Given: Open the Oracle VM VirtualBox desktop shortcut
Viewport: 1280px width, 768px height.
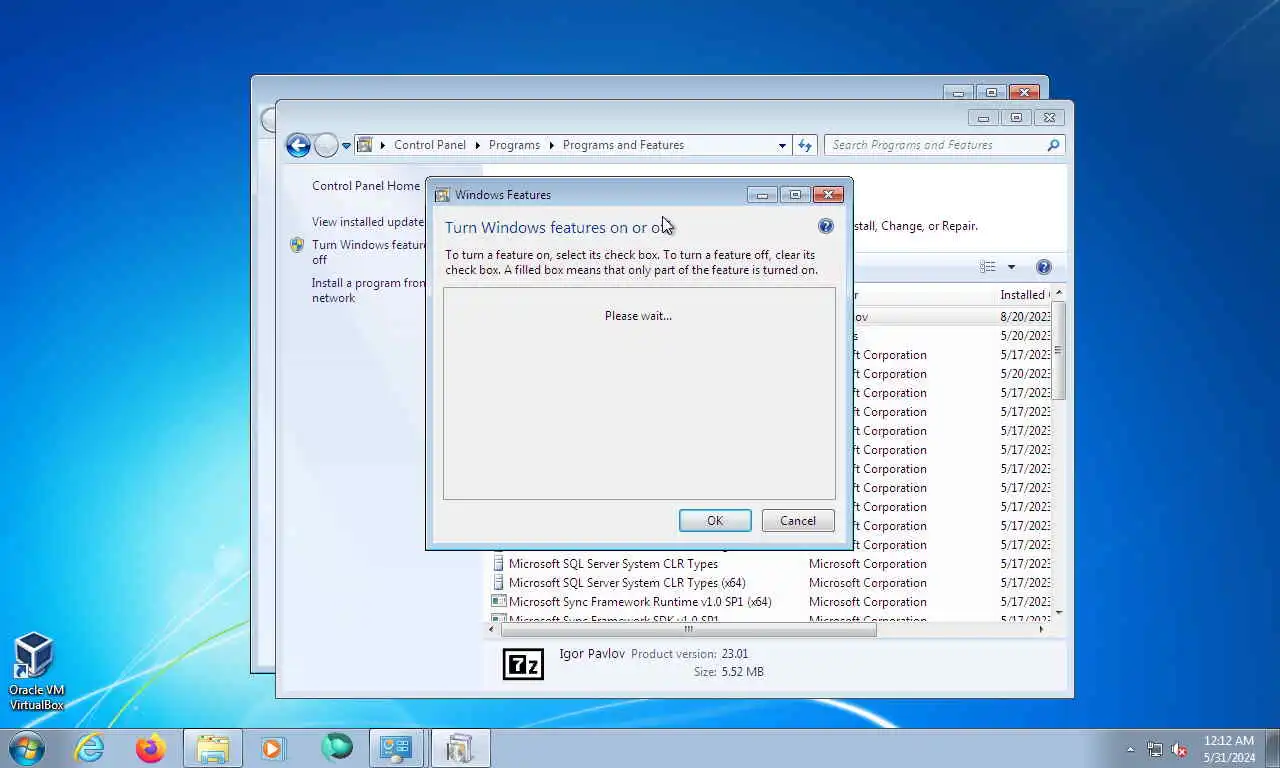Looking at the screenshot, I should click(36, 671).
